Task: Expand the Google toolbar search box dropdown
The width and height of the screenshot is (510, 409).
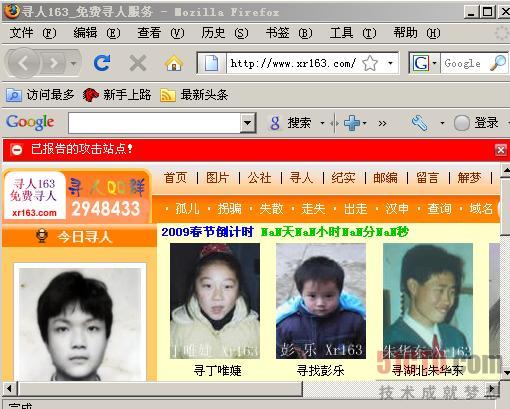Action: 247,123
